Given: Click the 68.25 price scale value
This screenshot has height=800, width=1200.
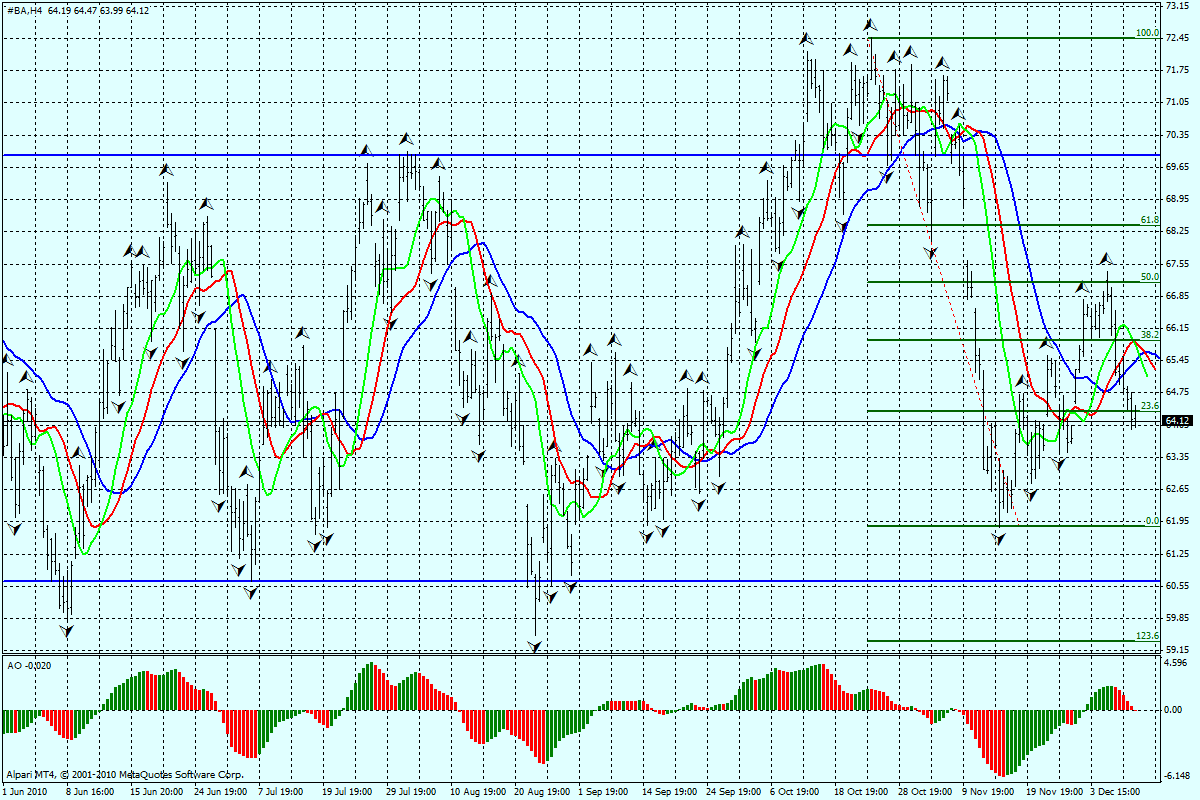Looking at the screenshot, I should pos(1178,231).
